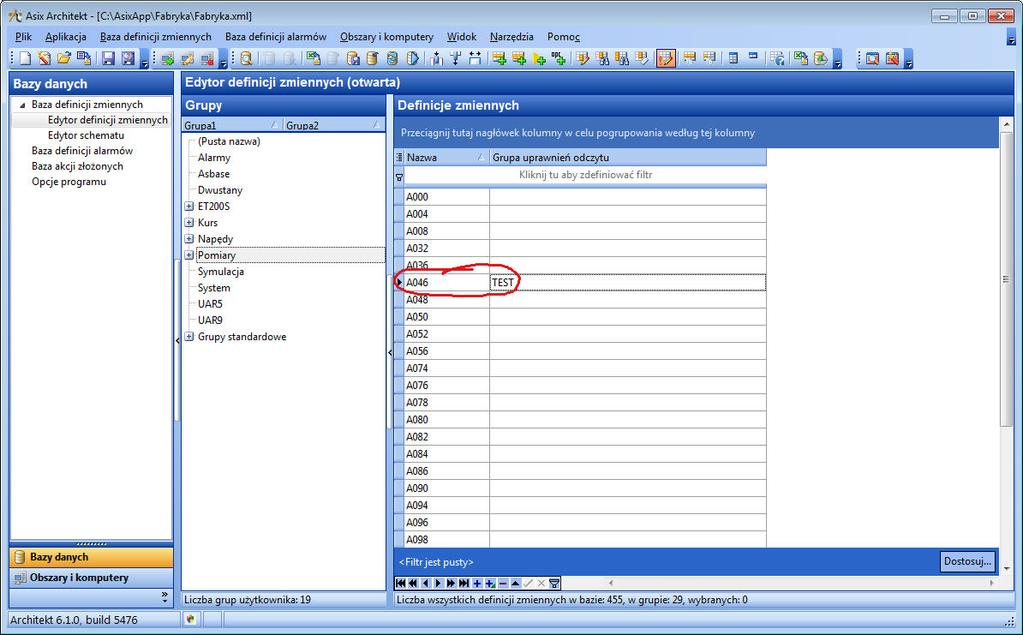Expand the Pomiary group
The image size is (1023, 635).
[189, 255]
